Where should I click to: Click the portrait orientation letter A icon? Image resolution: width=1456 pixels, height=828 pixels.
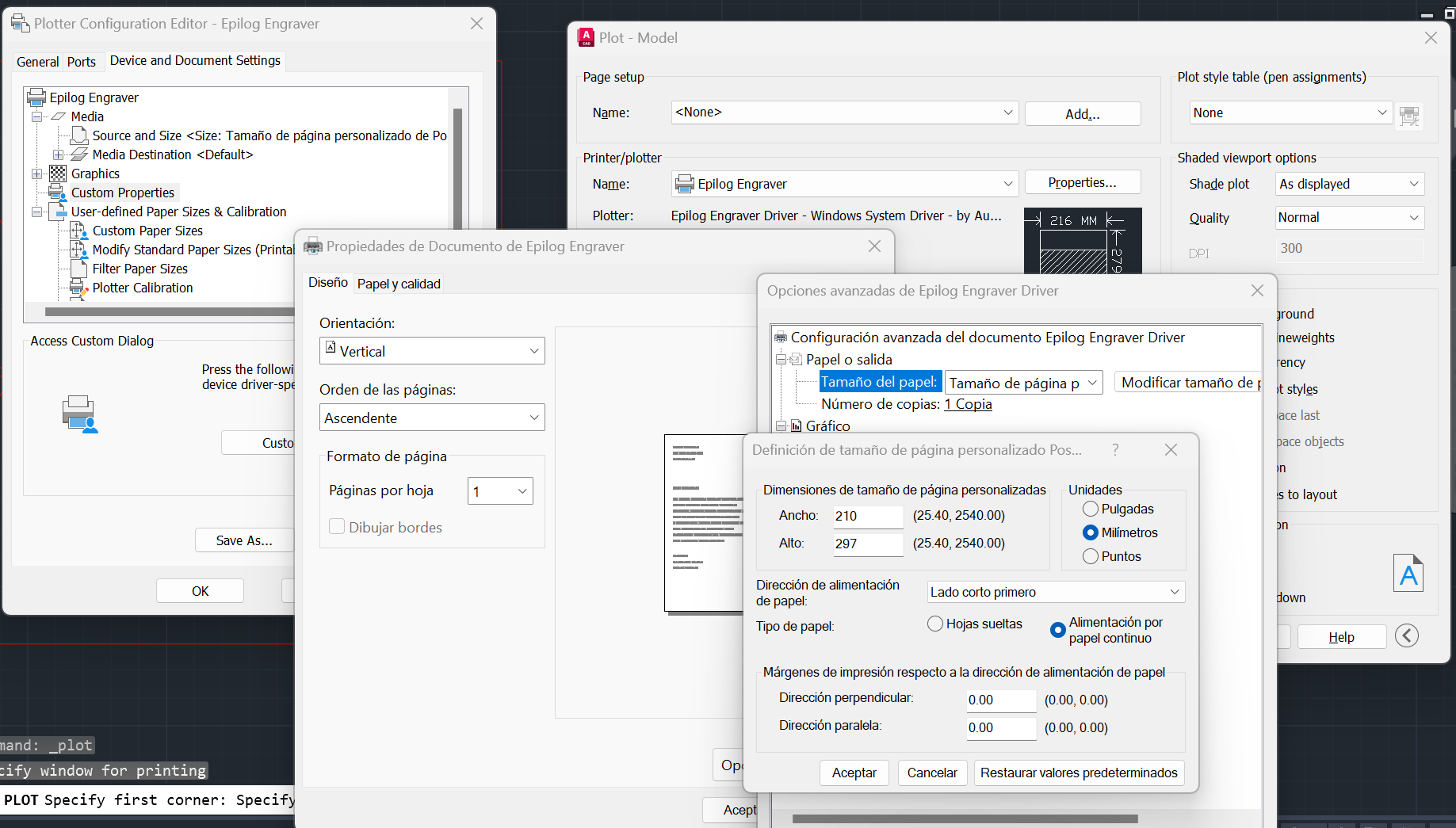(x=1408, y=573)
